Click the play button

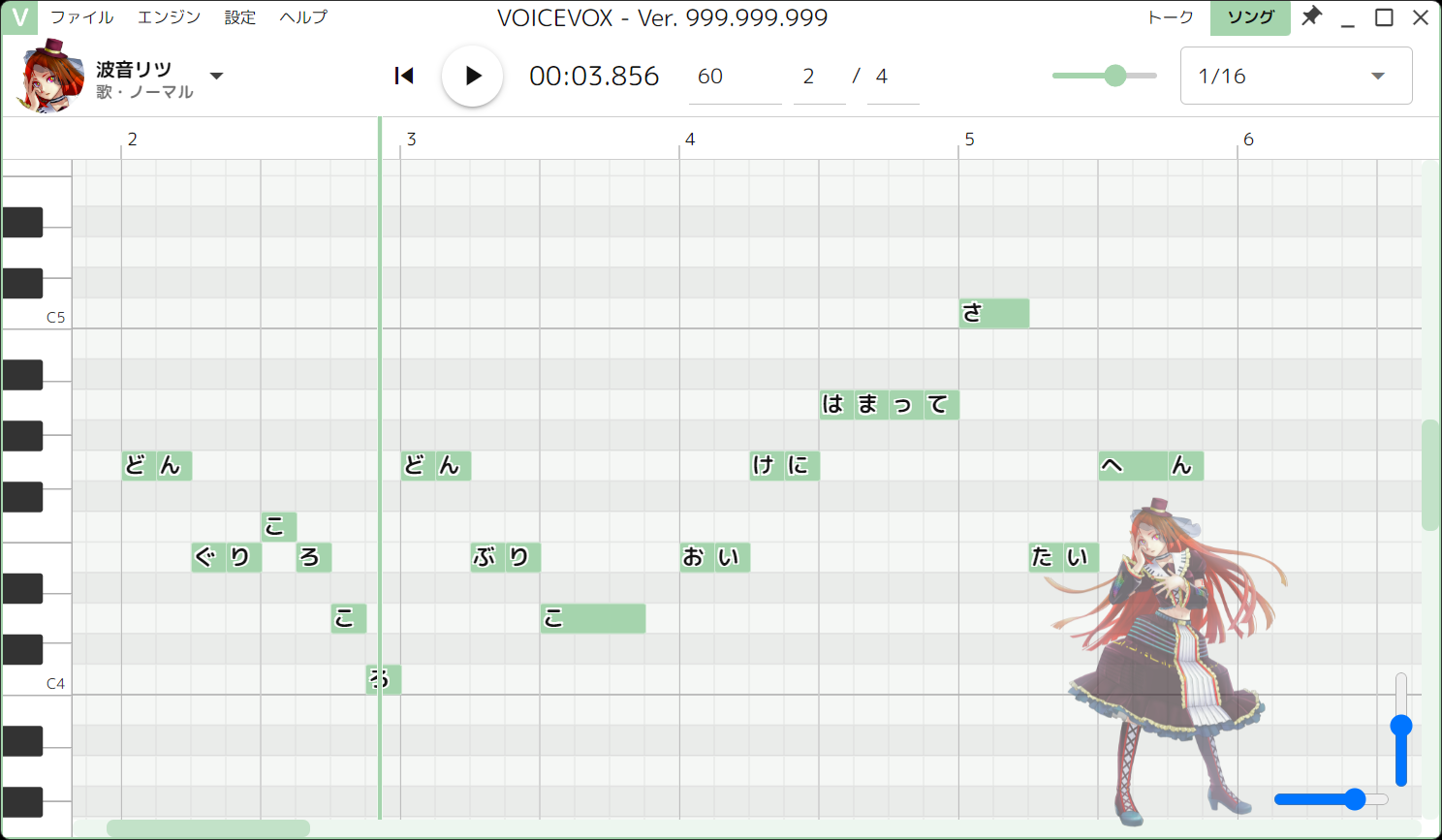pos(472,76)
